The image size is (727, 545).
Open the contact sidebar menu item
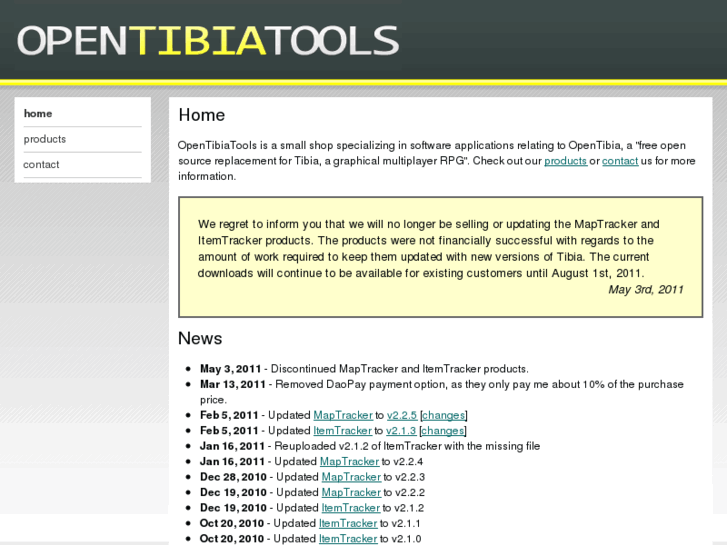41,165
